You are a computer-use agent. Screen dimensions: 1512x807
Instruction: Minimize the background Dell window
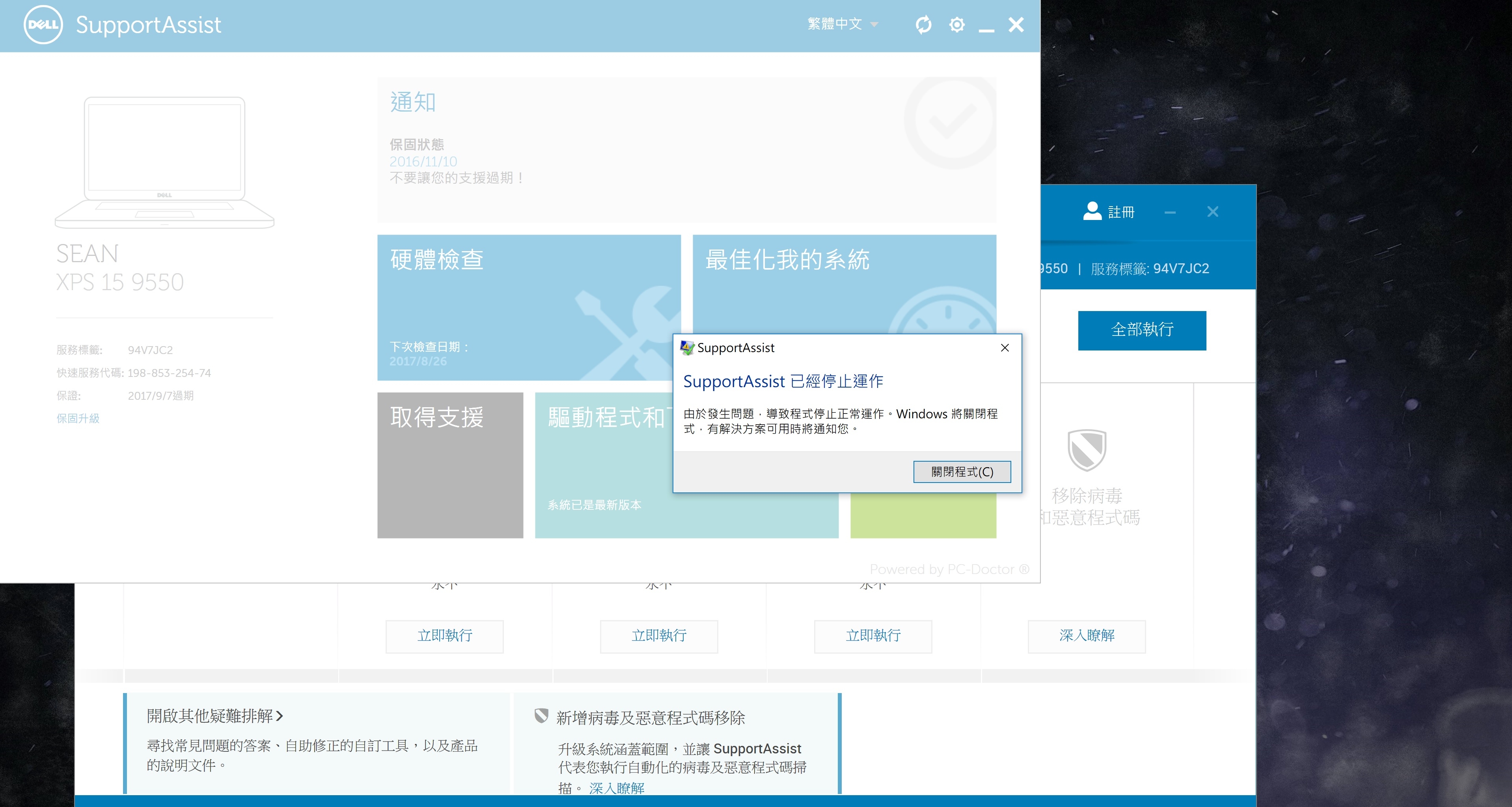[x=1170, y=212]
